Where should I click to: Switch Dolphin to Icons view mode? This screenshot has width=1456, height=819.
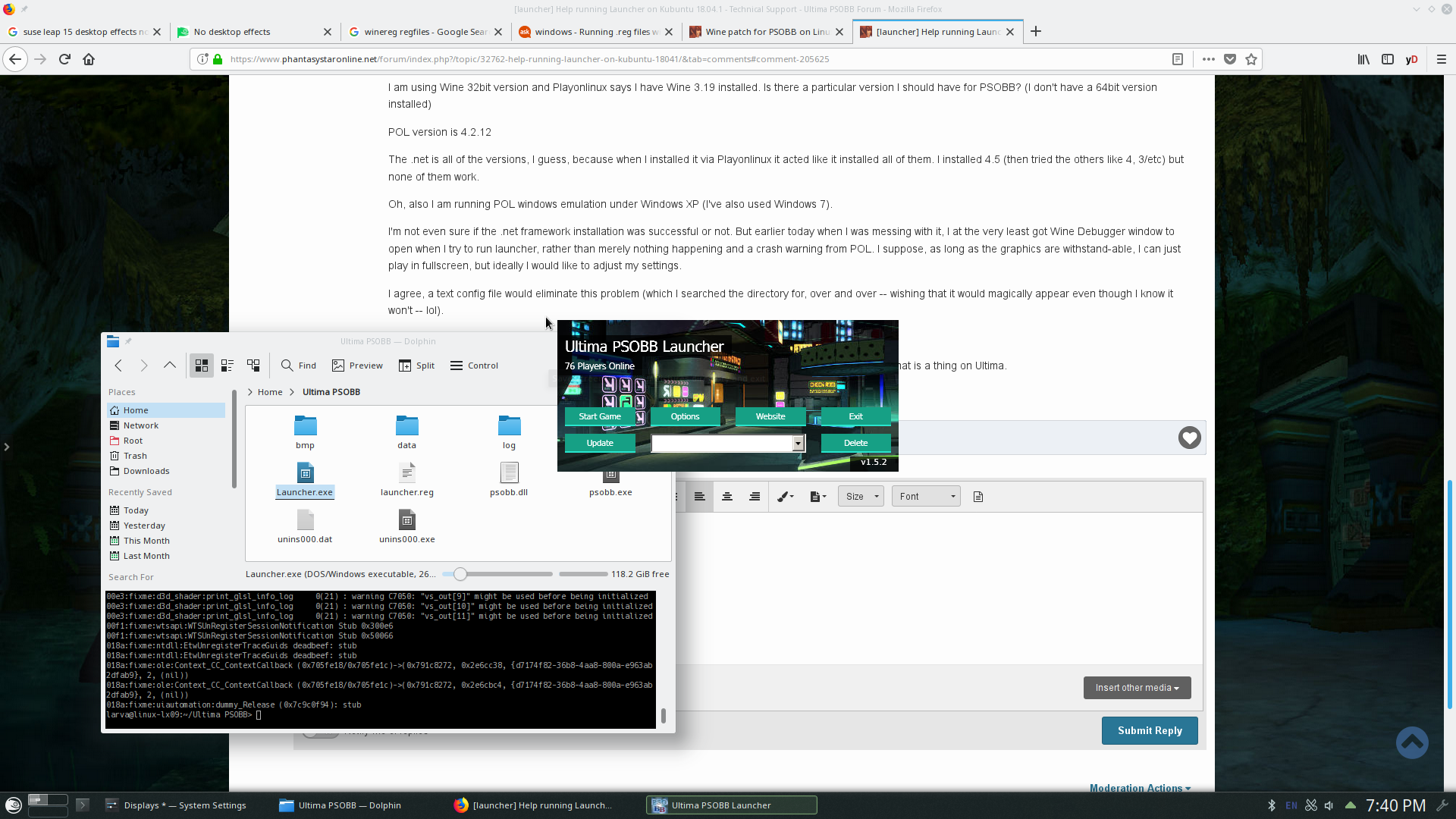202,366
